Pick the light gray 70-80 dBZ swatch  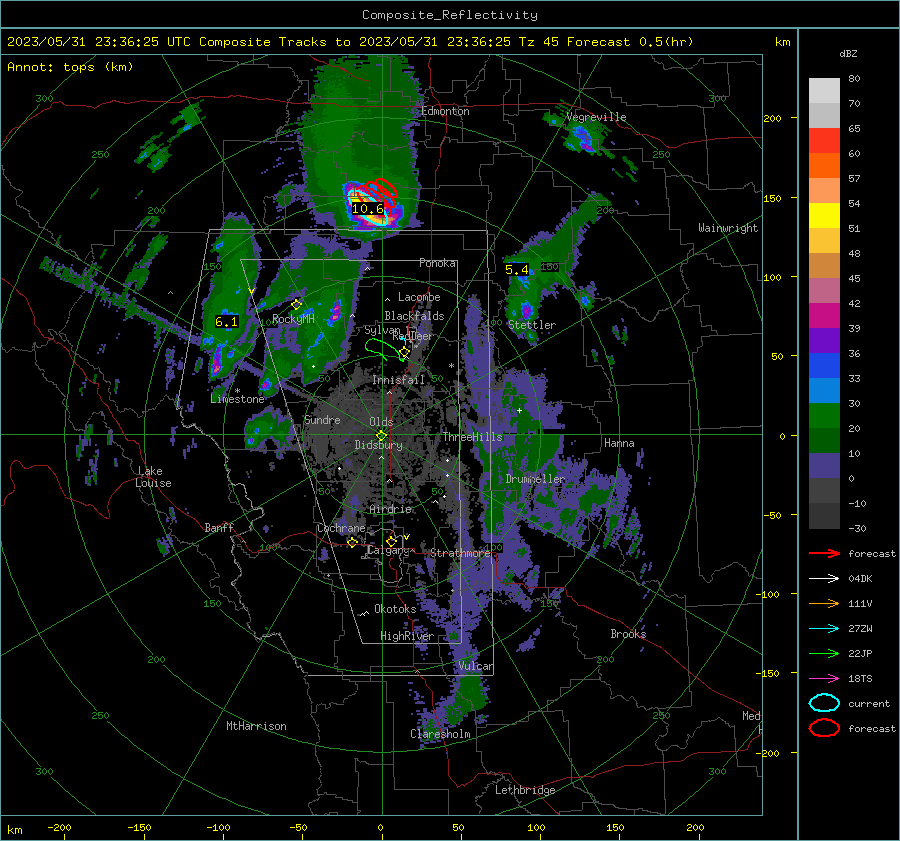[824, 91]
